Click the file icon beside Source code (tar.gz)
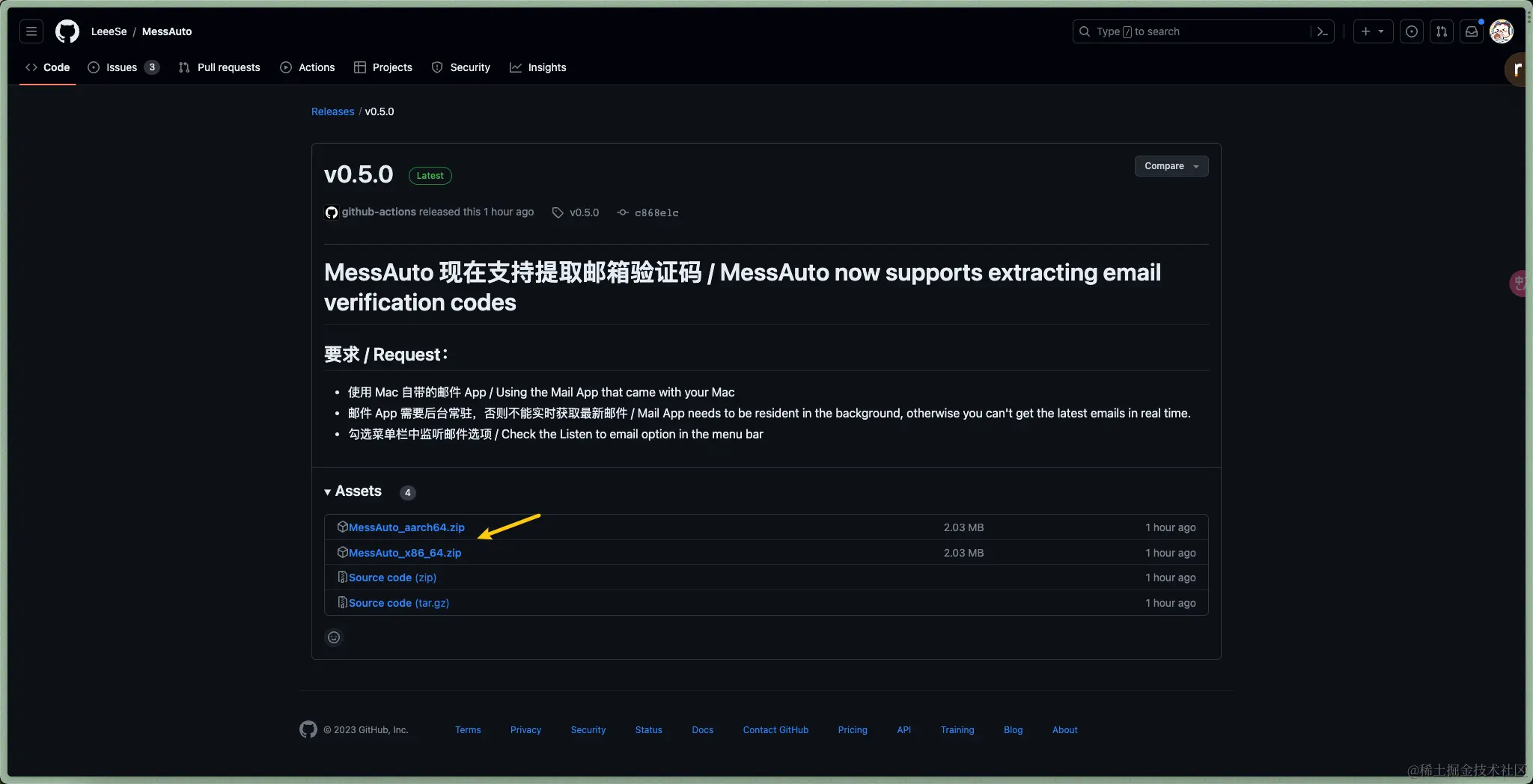The width and height of the screenshot is (1533, 784). pos(342,602)
